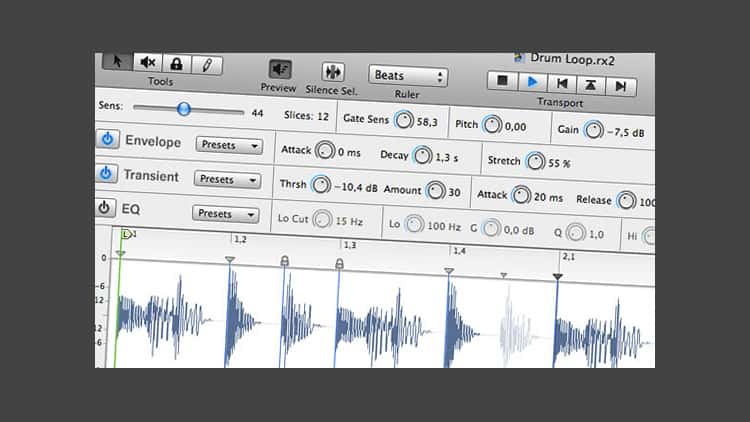750x422 pixels.
Task: Skip to end with forward button
Action: (x=621, y=87)
